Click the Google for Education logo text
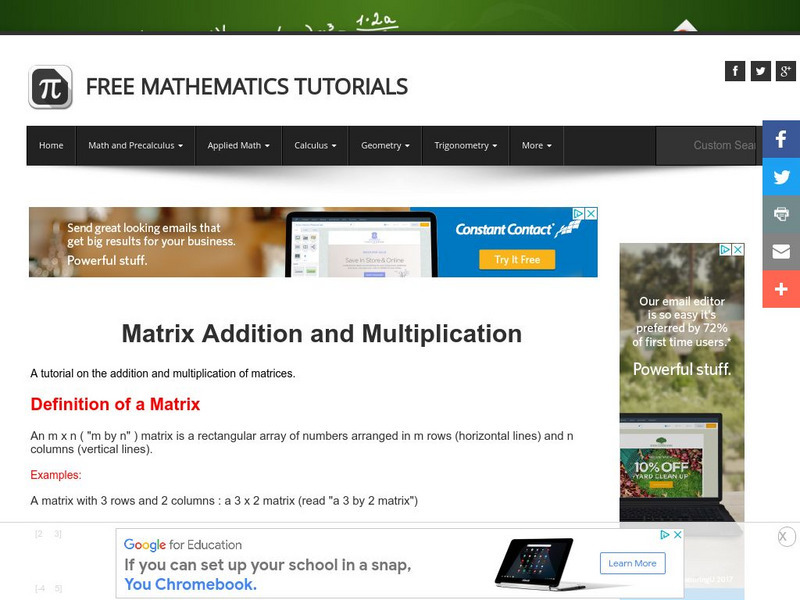The image size is (800, 600). point(183,545)
